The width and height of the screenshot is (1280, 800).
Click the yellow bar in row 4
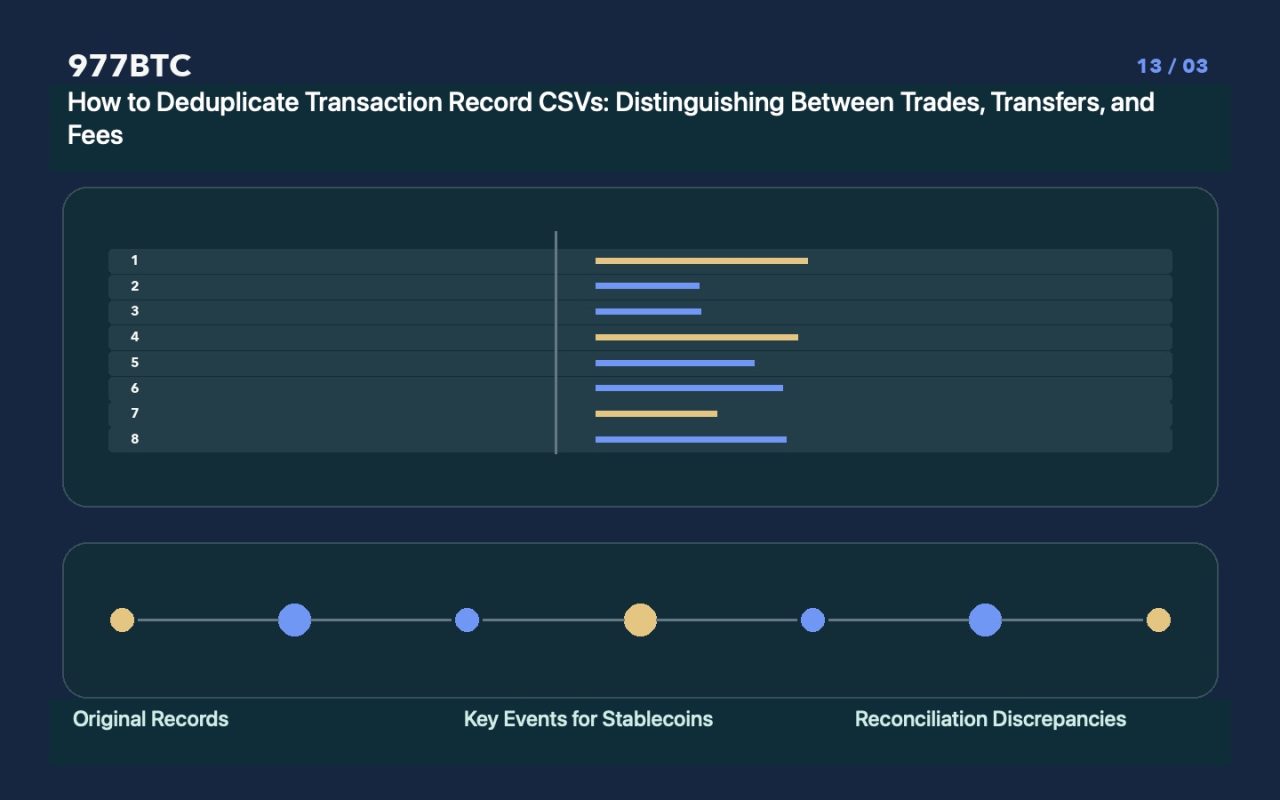click(696, 337)
